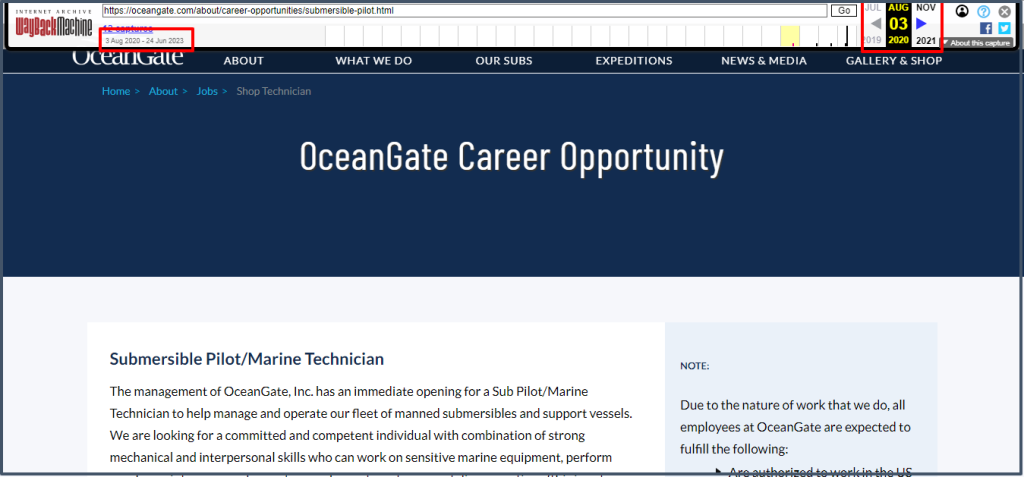This screenshot has width=1024, height=477.
Task: Select the NOV month in capture navigator
Action: coord(925,7)
